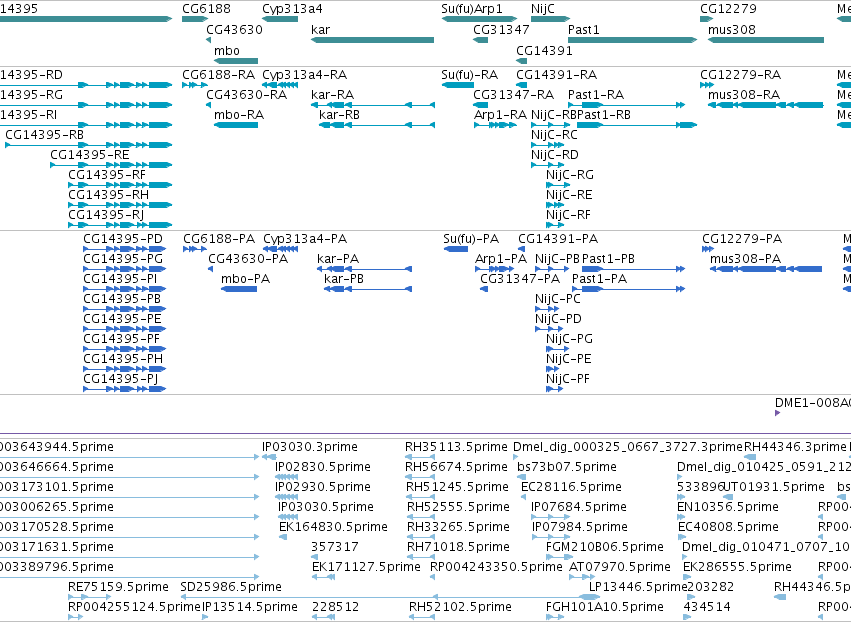
Task: Select the Arp1-PA protein label
Action: [501, 259]
